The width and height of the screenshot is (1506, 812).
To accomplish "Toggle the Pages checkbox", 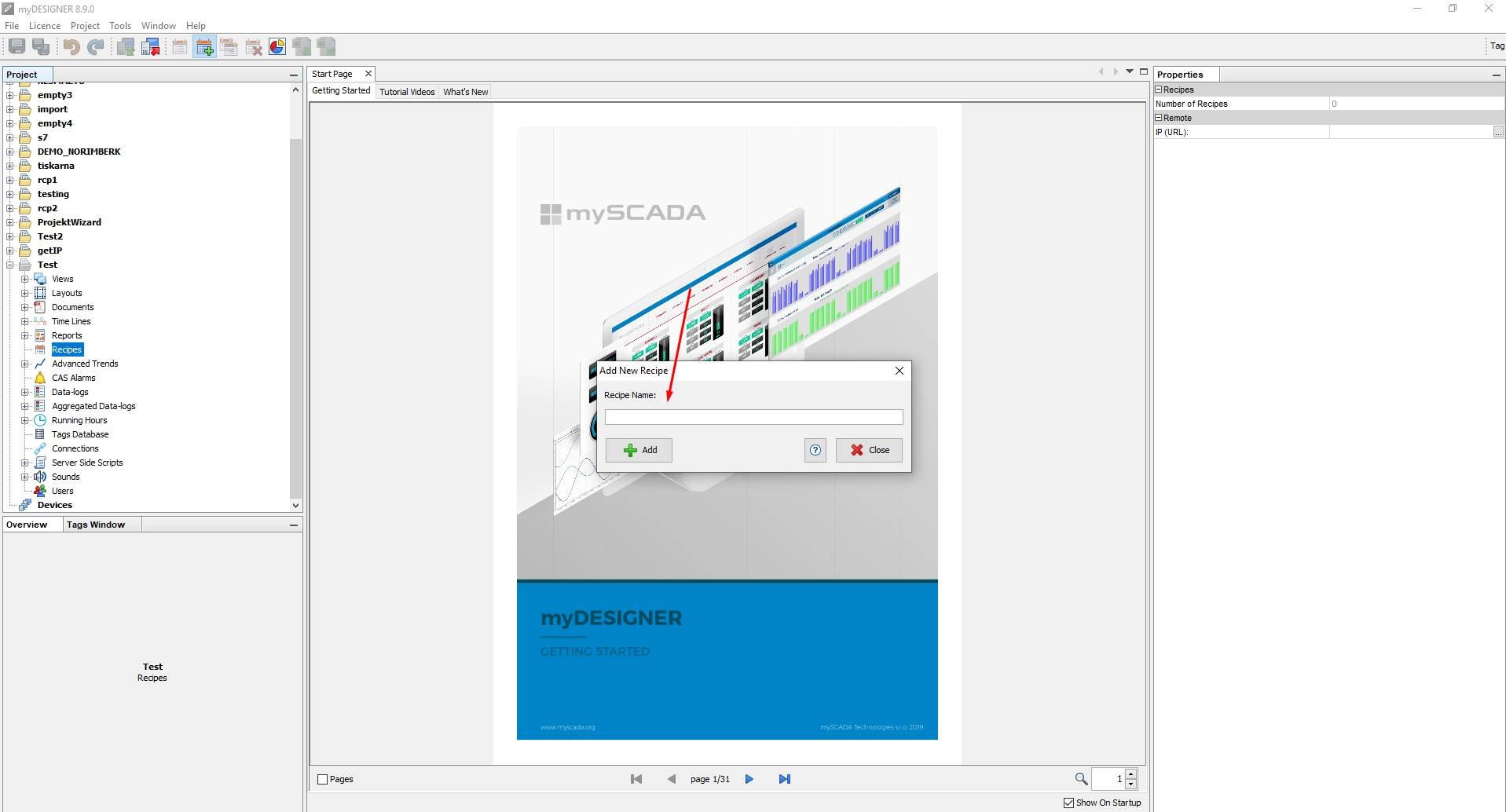I will (x=322, y=779).
